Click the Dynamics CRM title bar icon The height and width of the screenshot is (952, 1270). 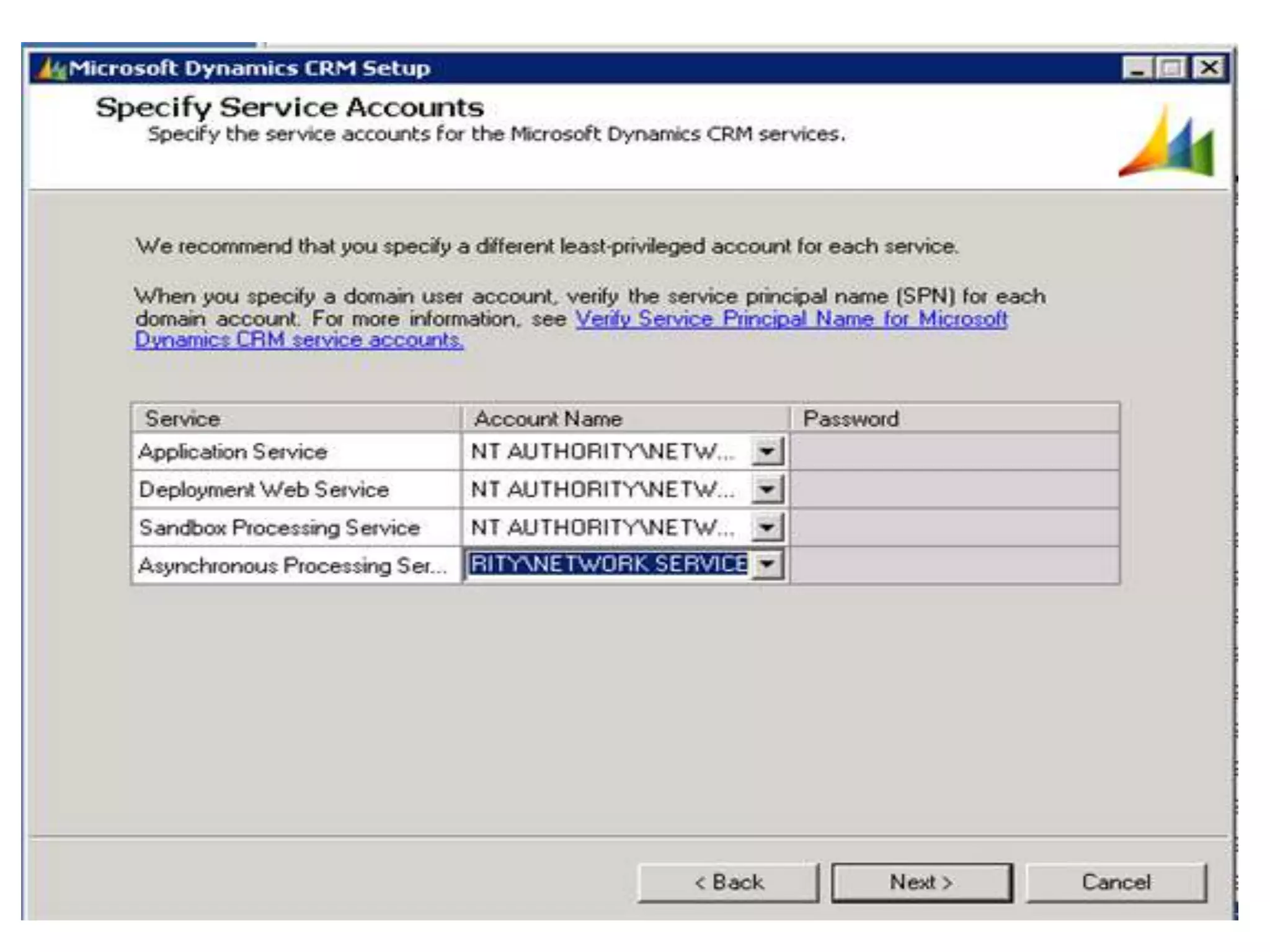tap(52, 68)
